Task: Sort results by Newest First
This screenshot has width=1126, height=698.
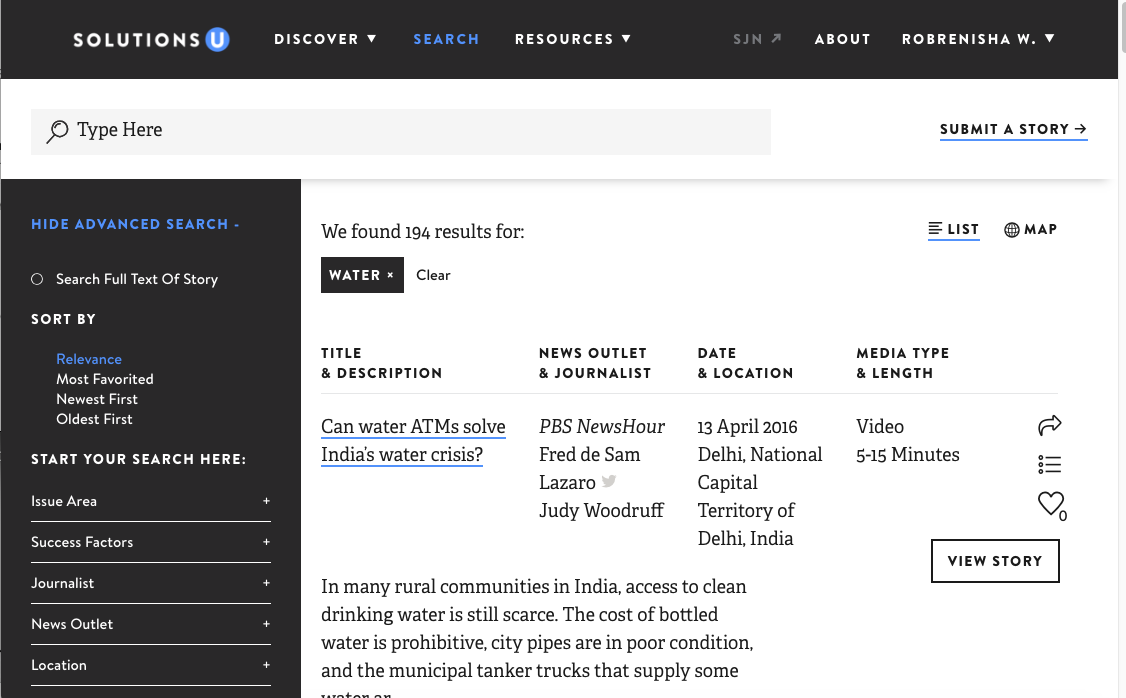Action: [97, 399]
